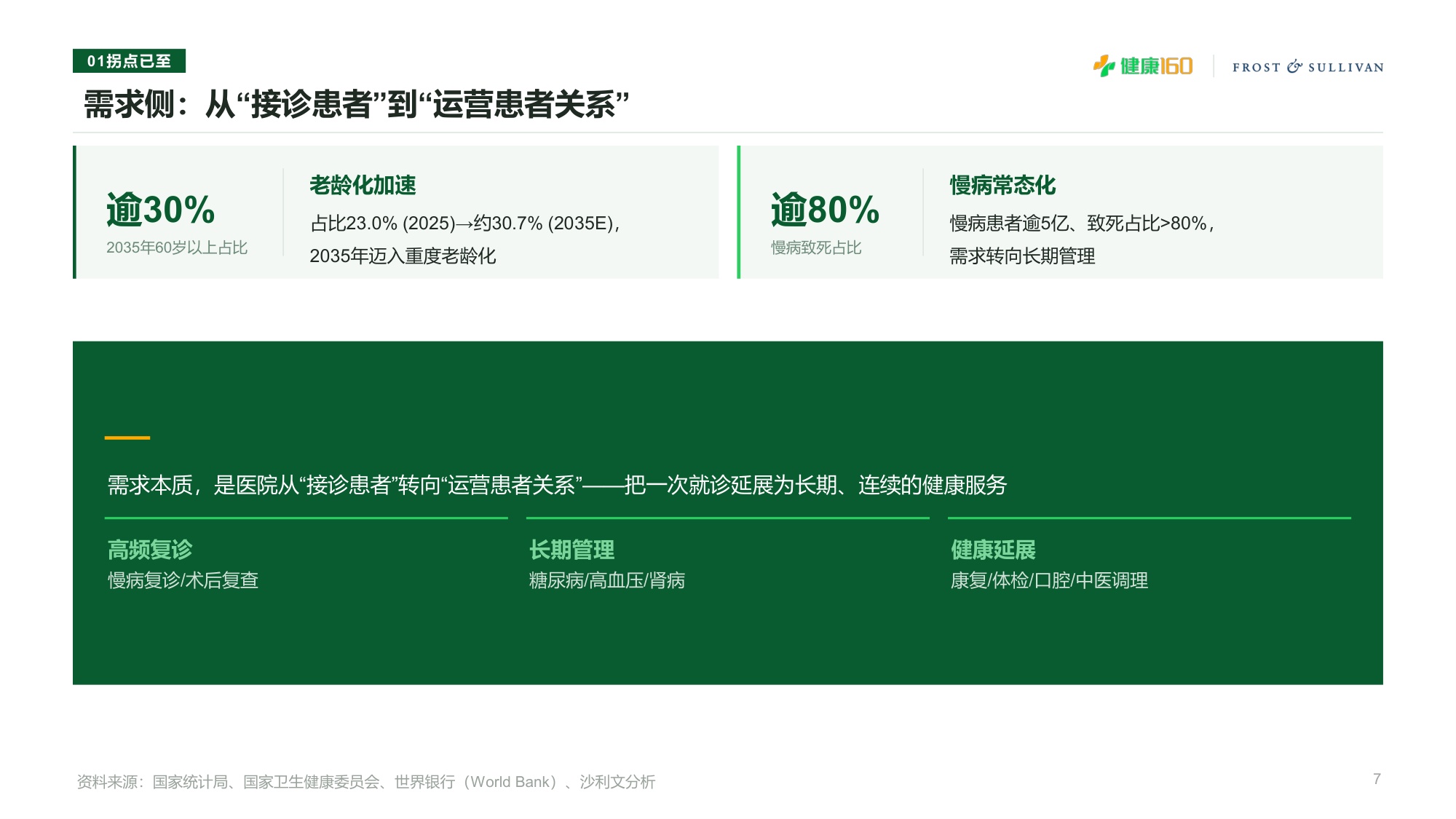Select the caption 2035年60岁以上占比
This screenshot has height=819, width=1456.
point(177,248)
